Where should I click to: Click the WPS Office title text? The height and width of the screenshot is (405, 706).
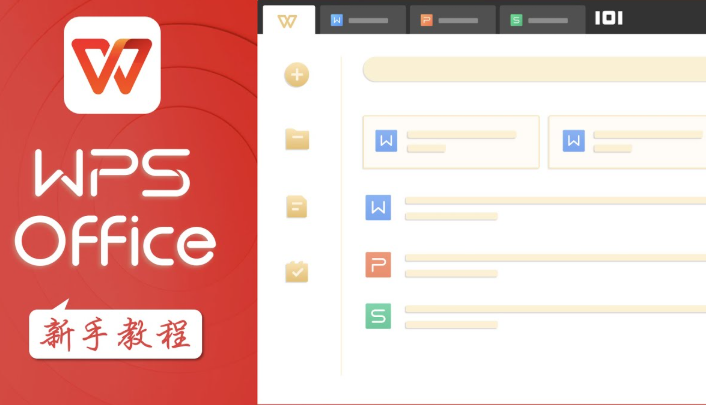[113, 211]
